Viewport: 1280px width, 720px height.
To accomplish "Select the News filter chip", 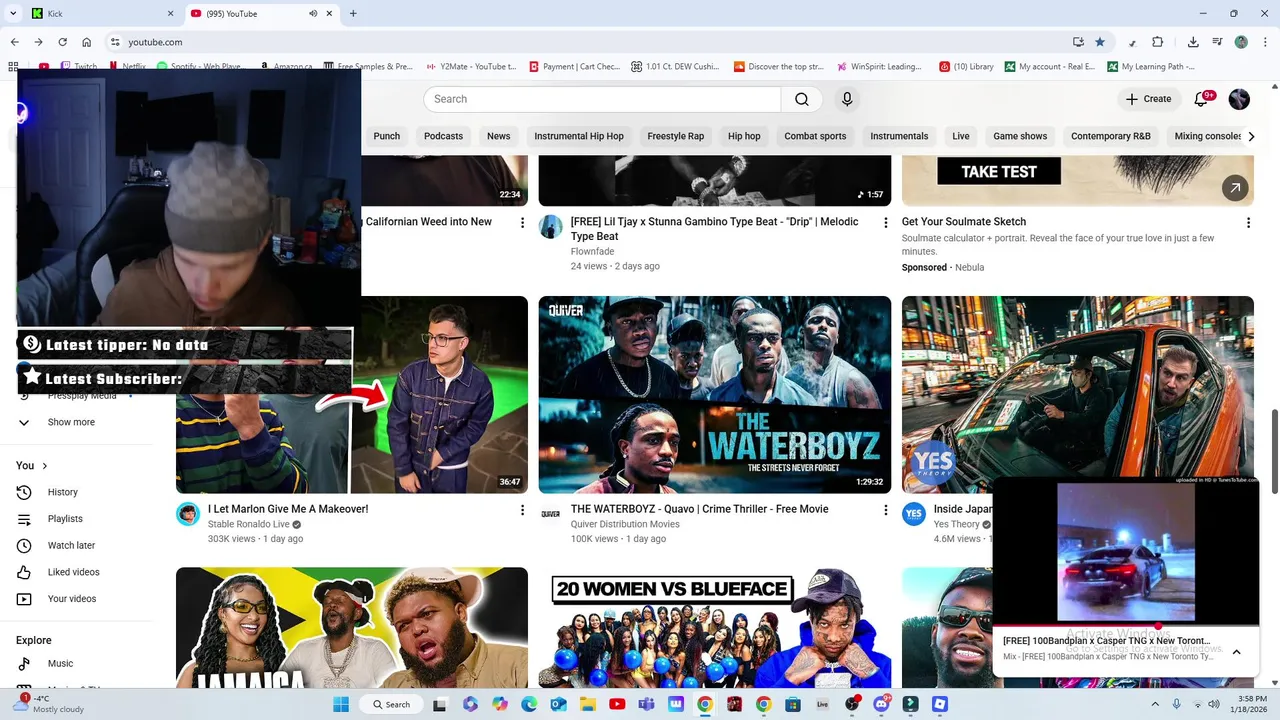I will click(x=498, y=136).
